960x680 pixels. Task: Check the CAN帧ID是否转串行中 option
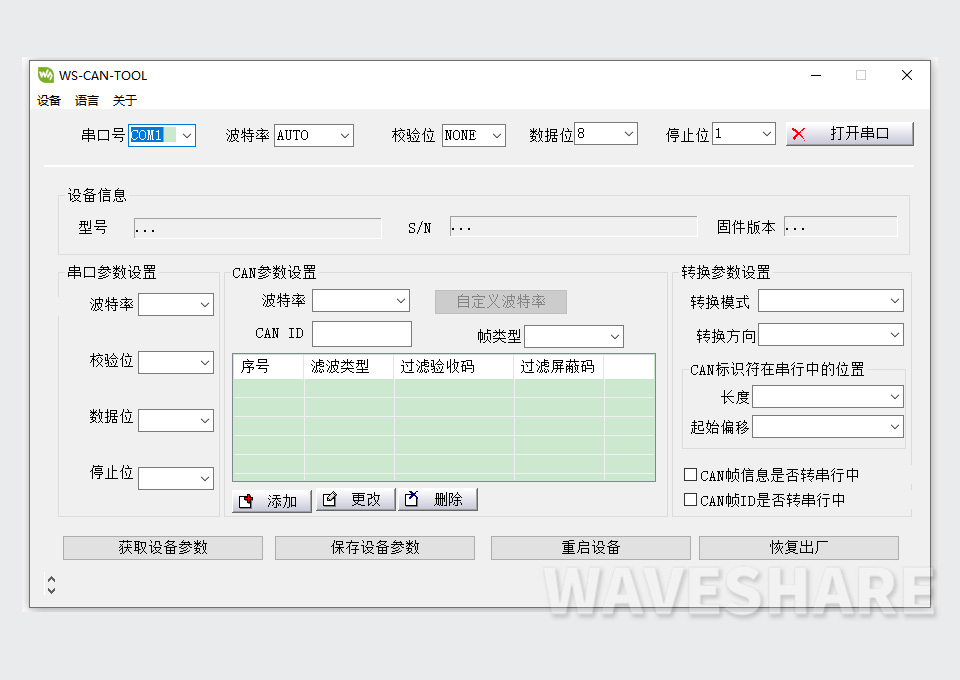point(689,497)
